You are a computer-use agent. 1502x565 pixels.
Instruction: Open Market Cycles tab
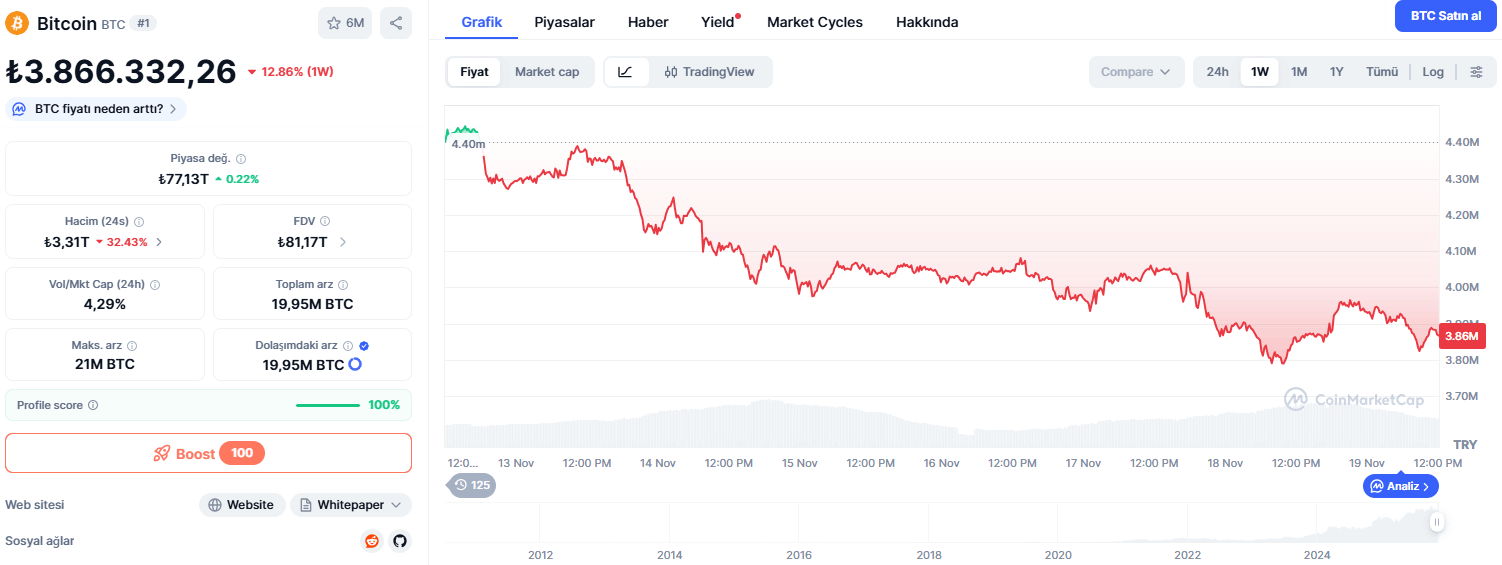[815, 22]
